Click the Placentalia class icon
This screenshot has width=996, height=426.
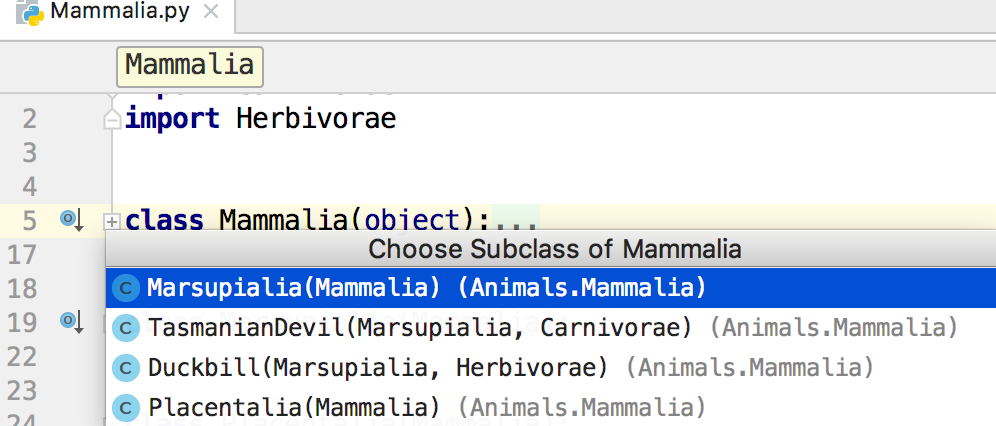125,408
